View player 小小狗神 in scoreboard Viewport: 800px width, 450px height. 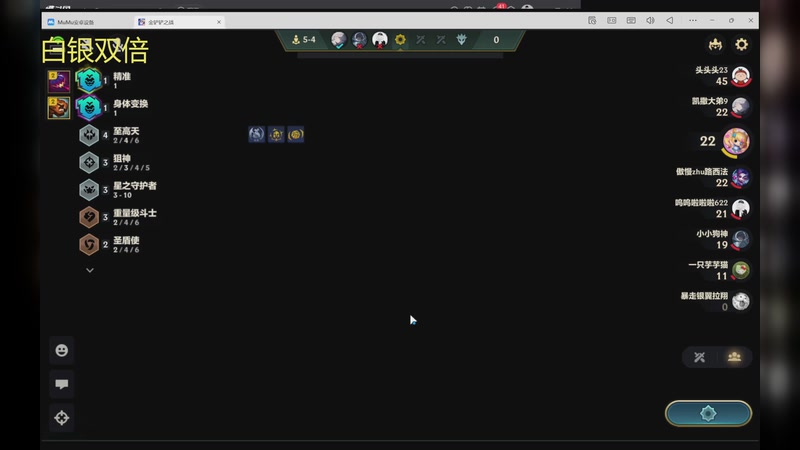click(722, 239)
